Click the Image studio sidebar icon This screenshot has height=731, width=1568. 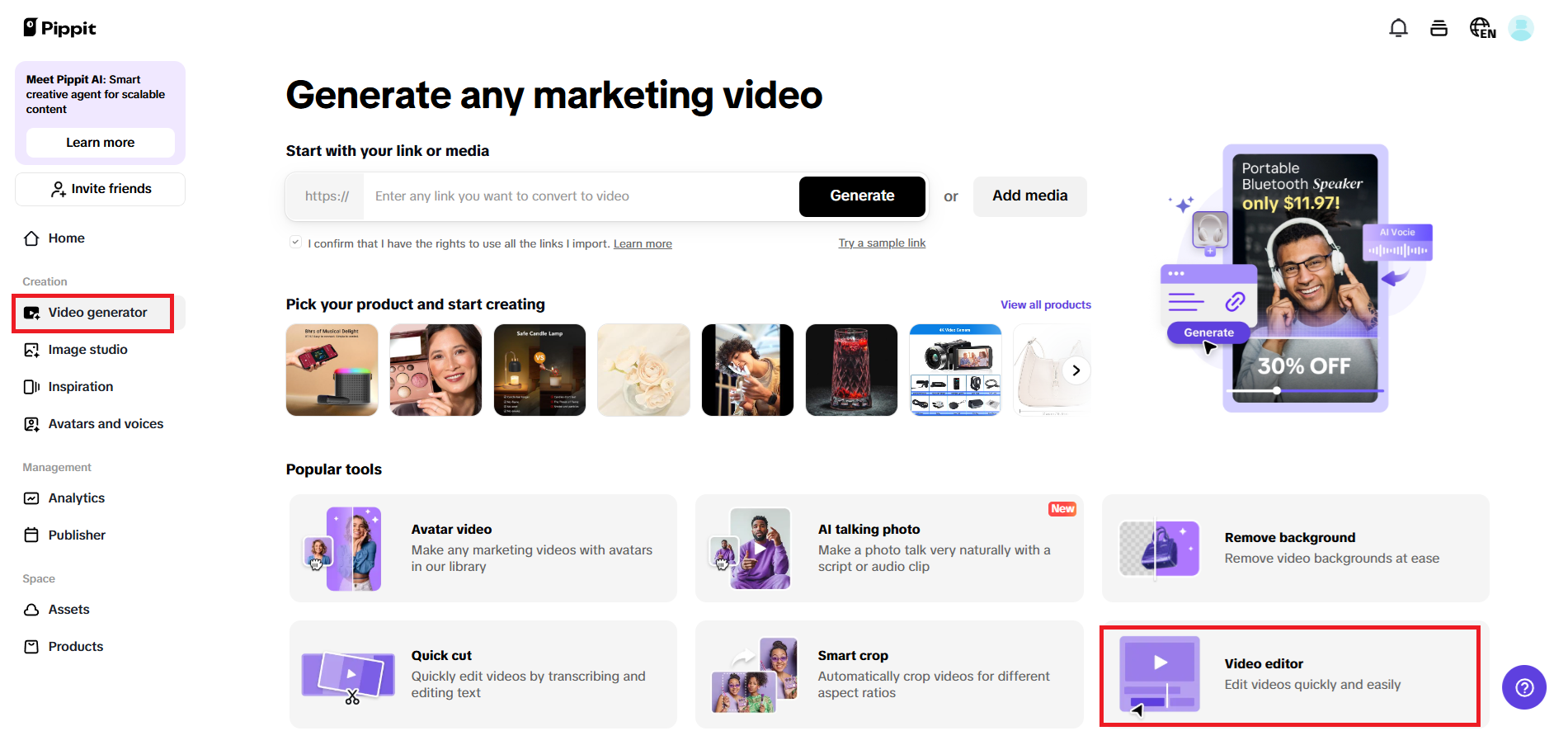31,350
